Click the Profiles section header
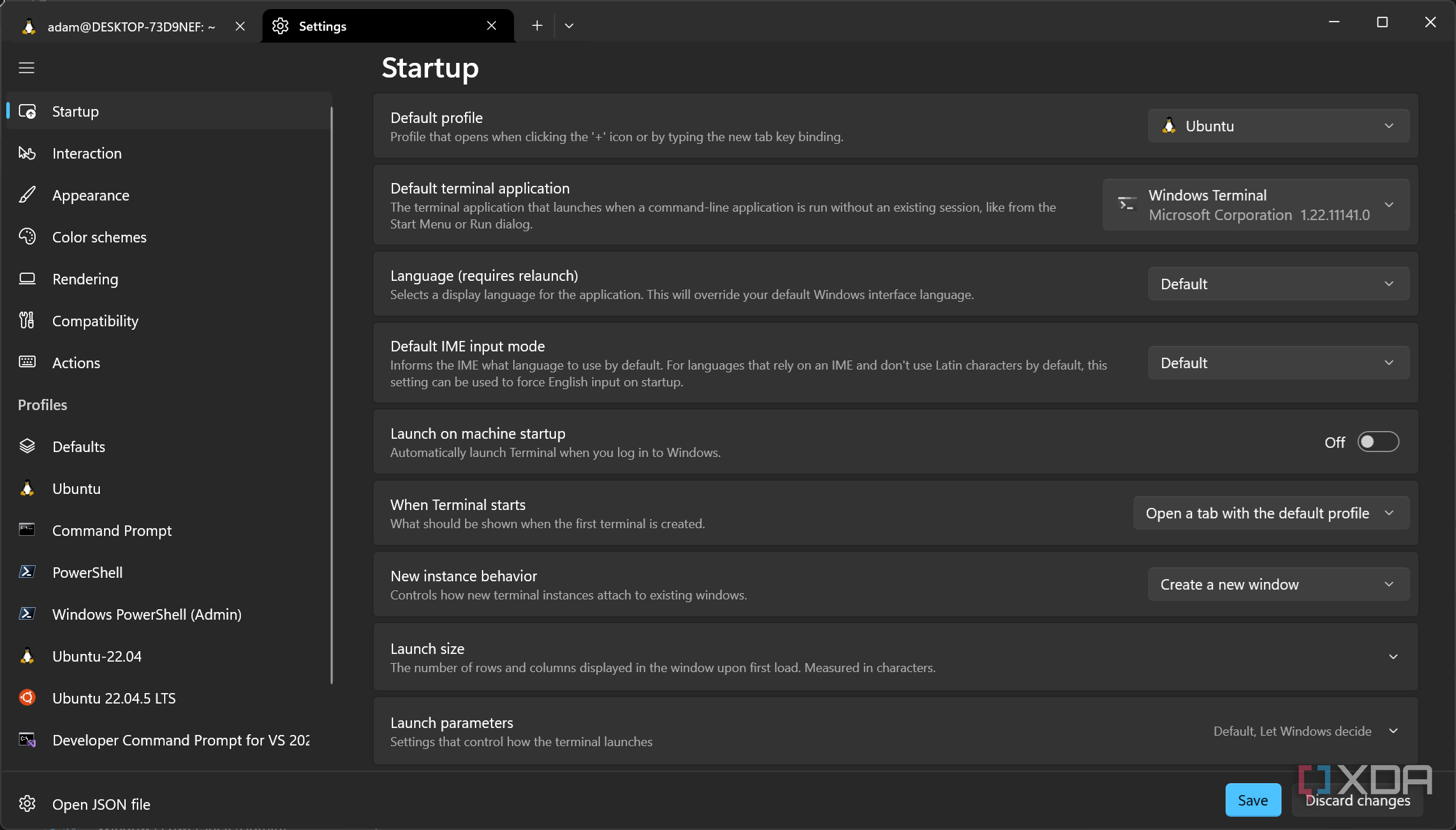The width and height of the screenshot is (1456, 830). pyautogui.click(x=43, y=405)
